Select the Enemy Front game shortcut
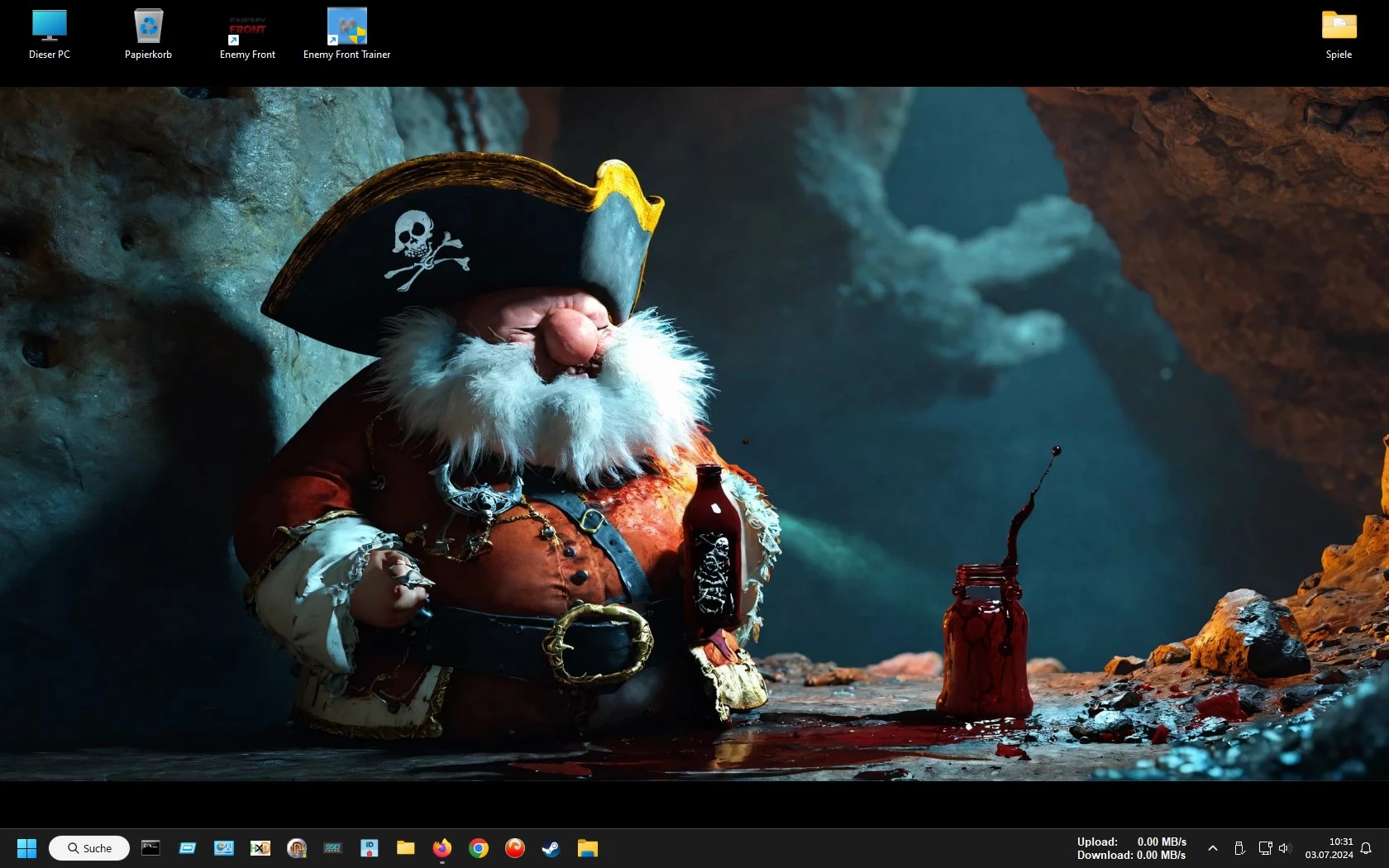The height and width of the screenshot is (868, 1389). (x=247, y=34)
